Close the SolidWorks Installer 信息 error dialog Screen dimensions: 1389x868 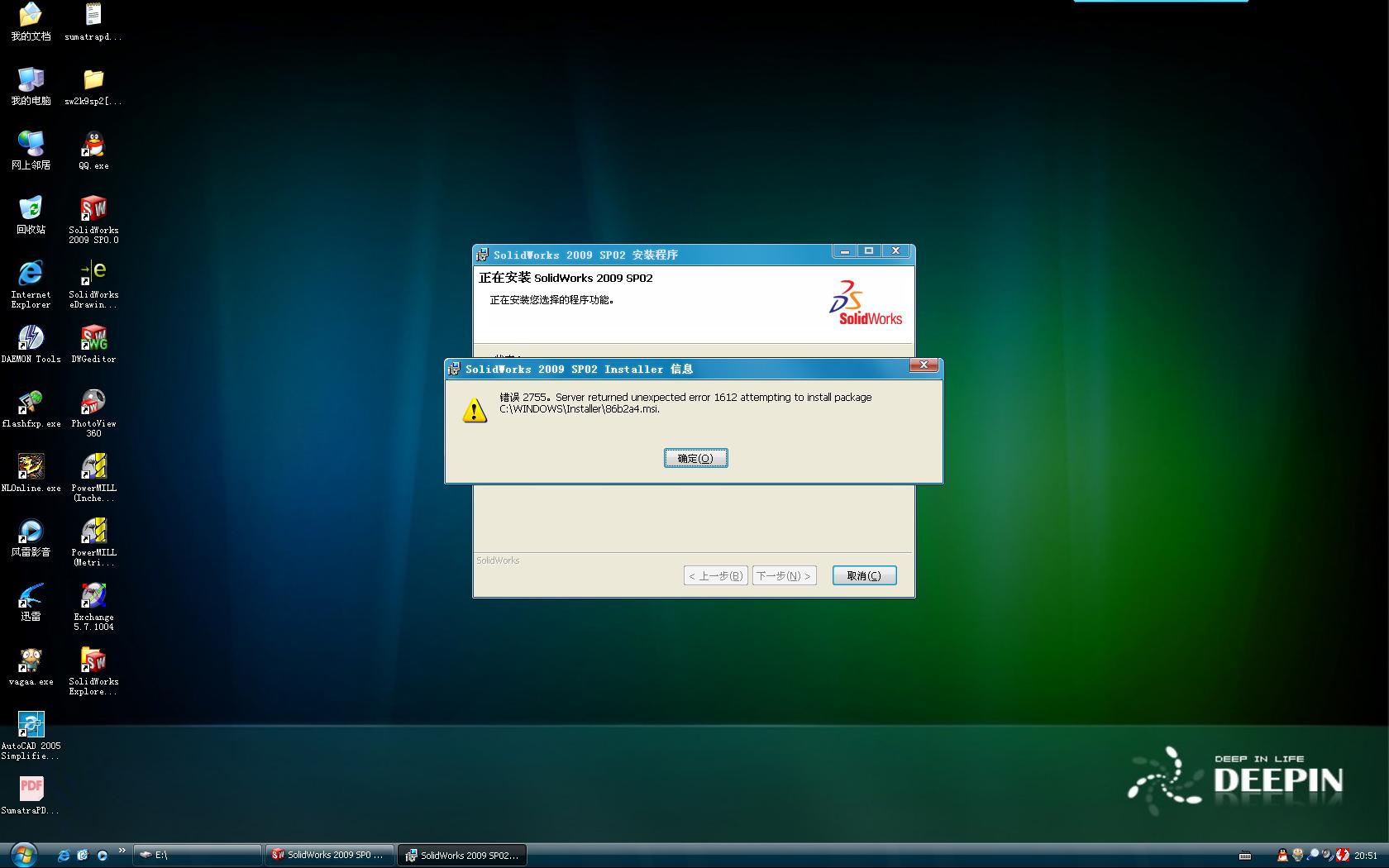[924, 365]
